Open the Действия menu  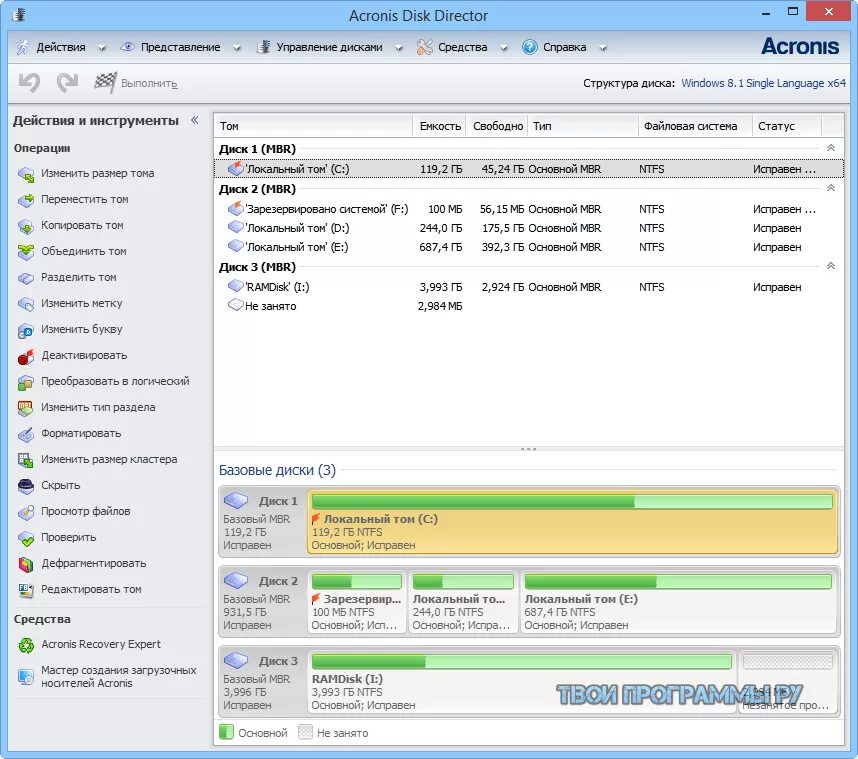coord(61,48)
